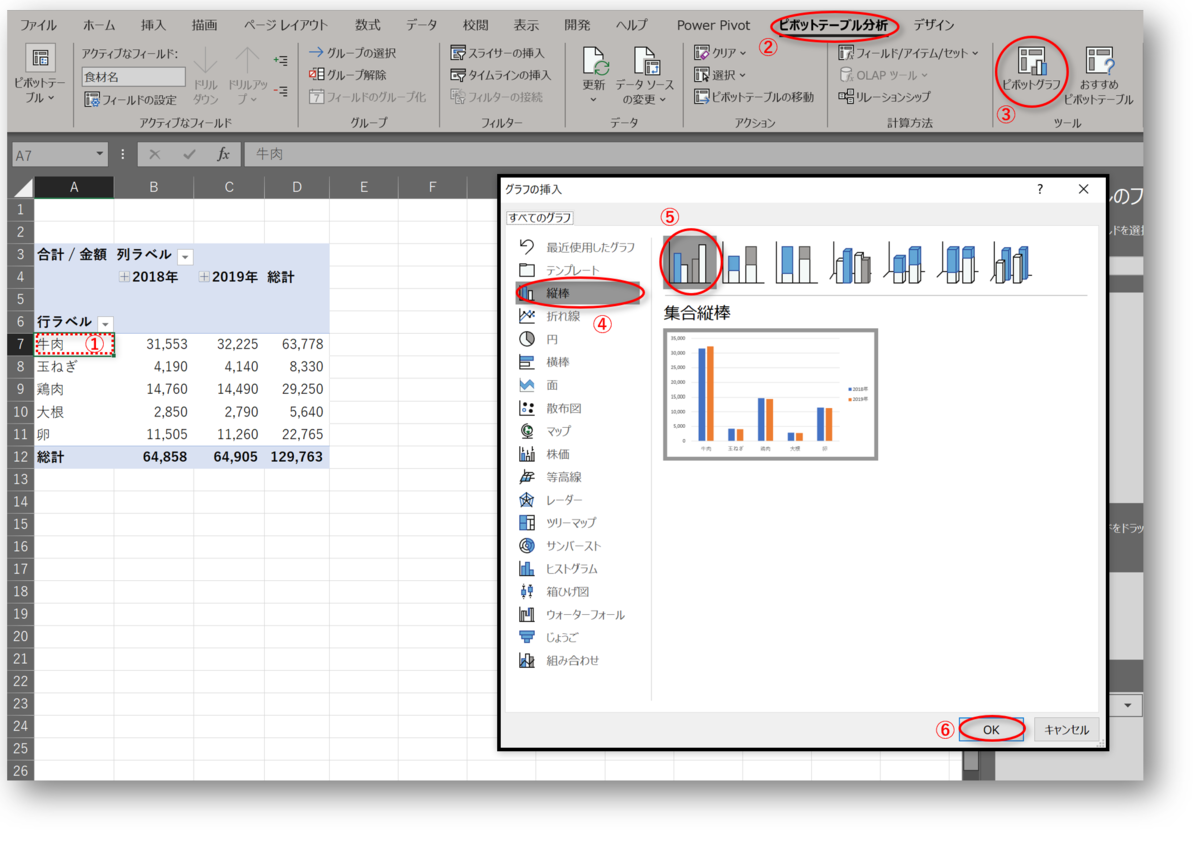Switch to the Insert (挿入) tab
The height and width of the screenshot is (846, 1200).
coord(153,25)
